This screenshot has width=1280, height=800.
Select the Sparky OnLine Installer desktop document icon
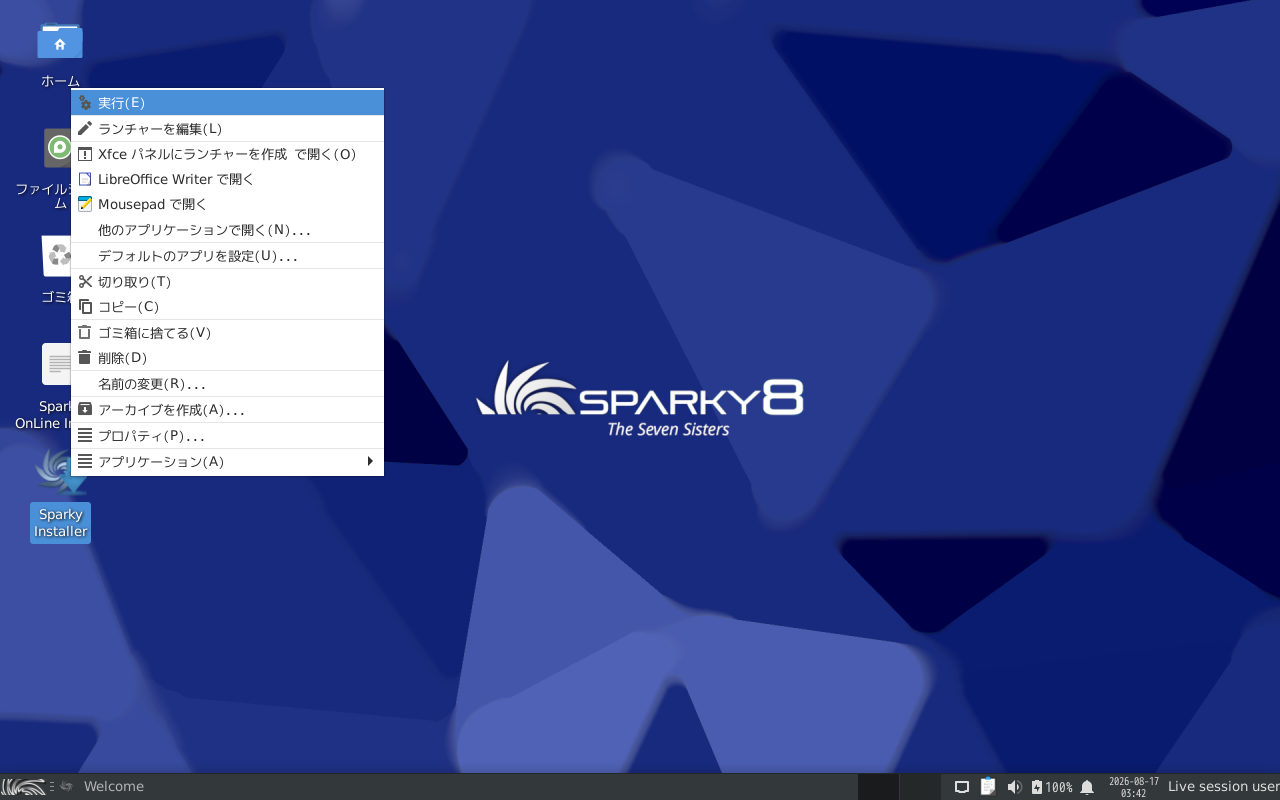[x=56, y=364]
